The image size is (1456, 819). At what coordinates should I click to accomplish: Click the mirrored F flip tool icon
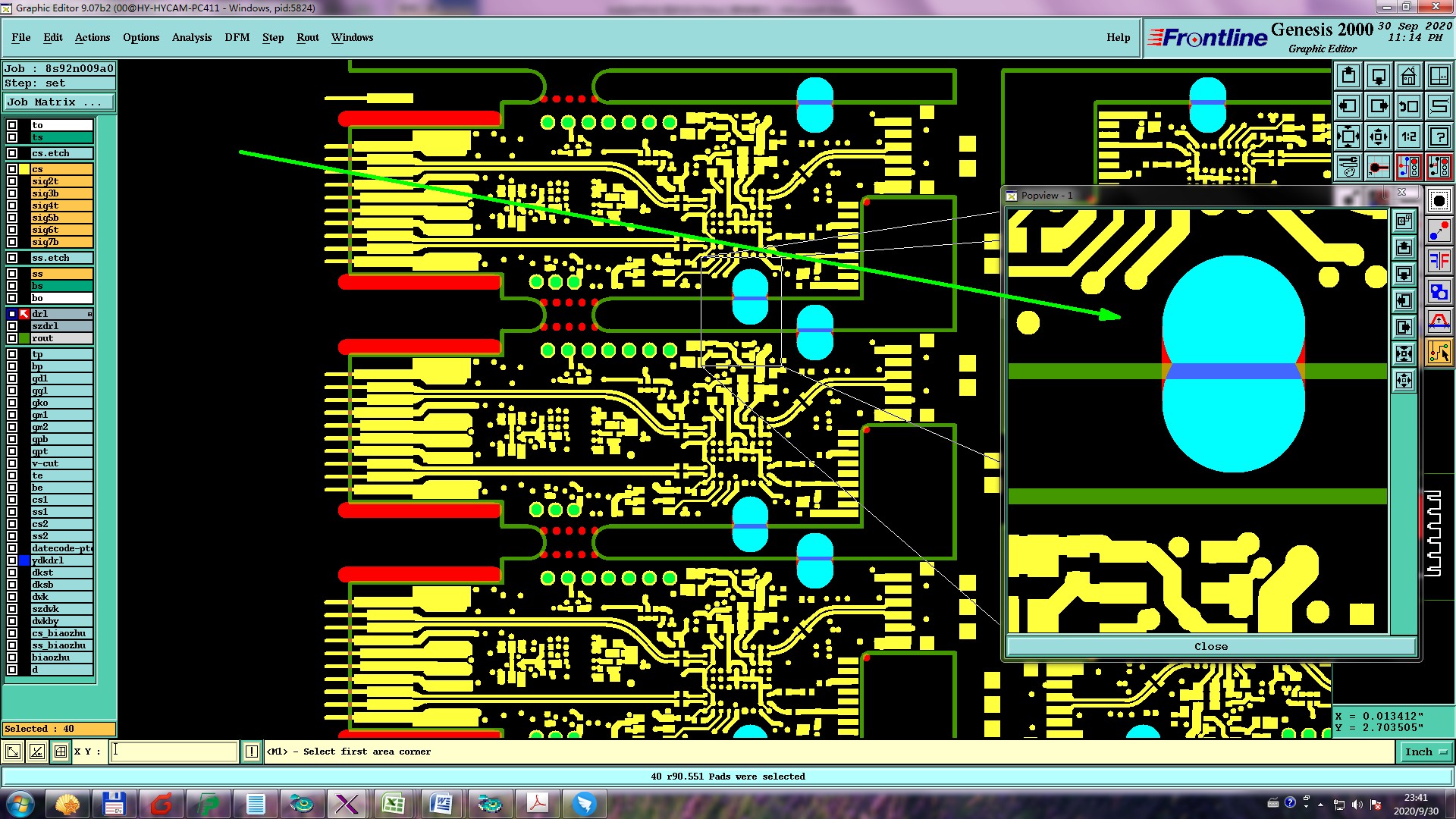1439,261
